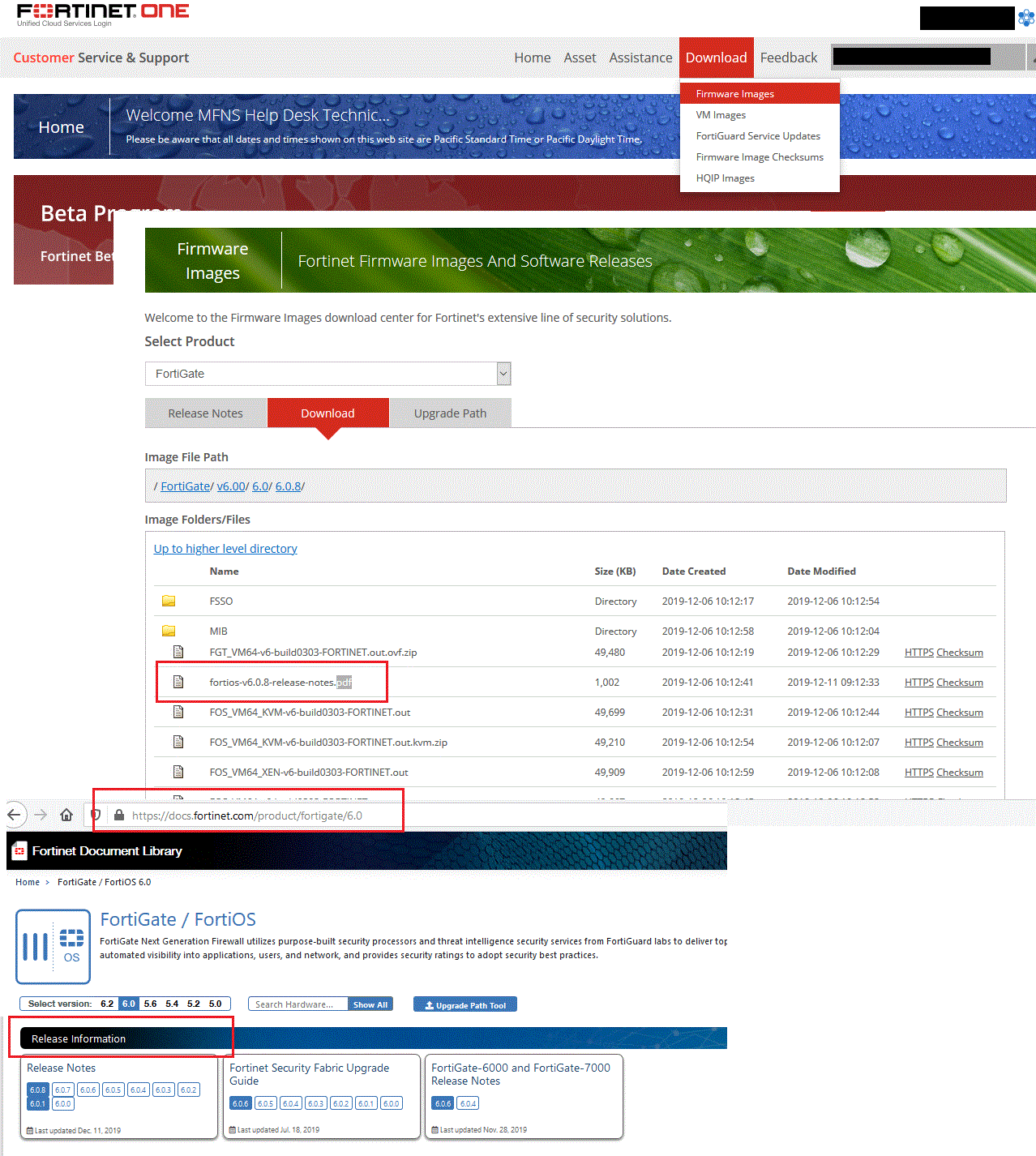Click 6.0.0 badge under Release Notes card

[x=62, y=1103]
